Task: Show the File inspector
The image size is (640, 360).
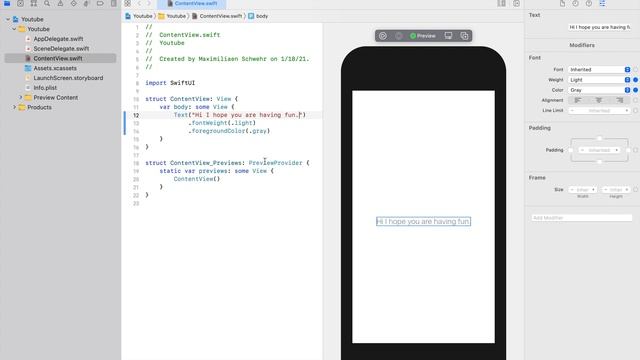Action: click(562, 3)
